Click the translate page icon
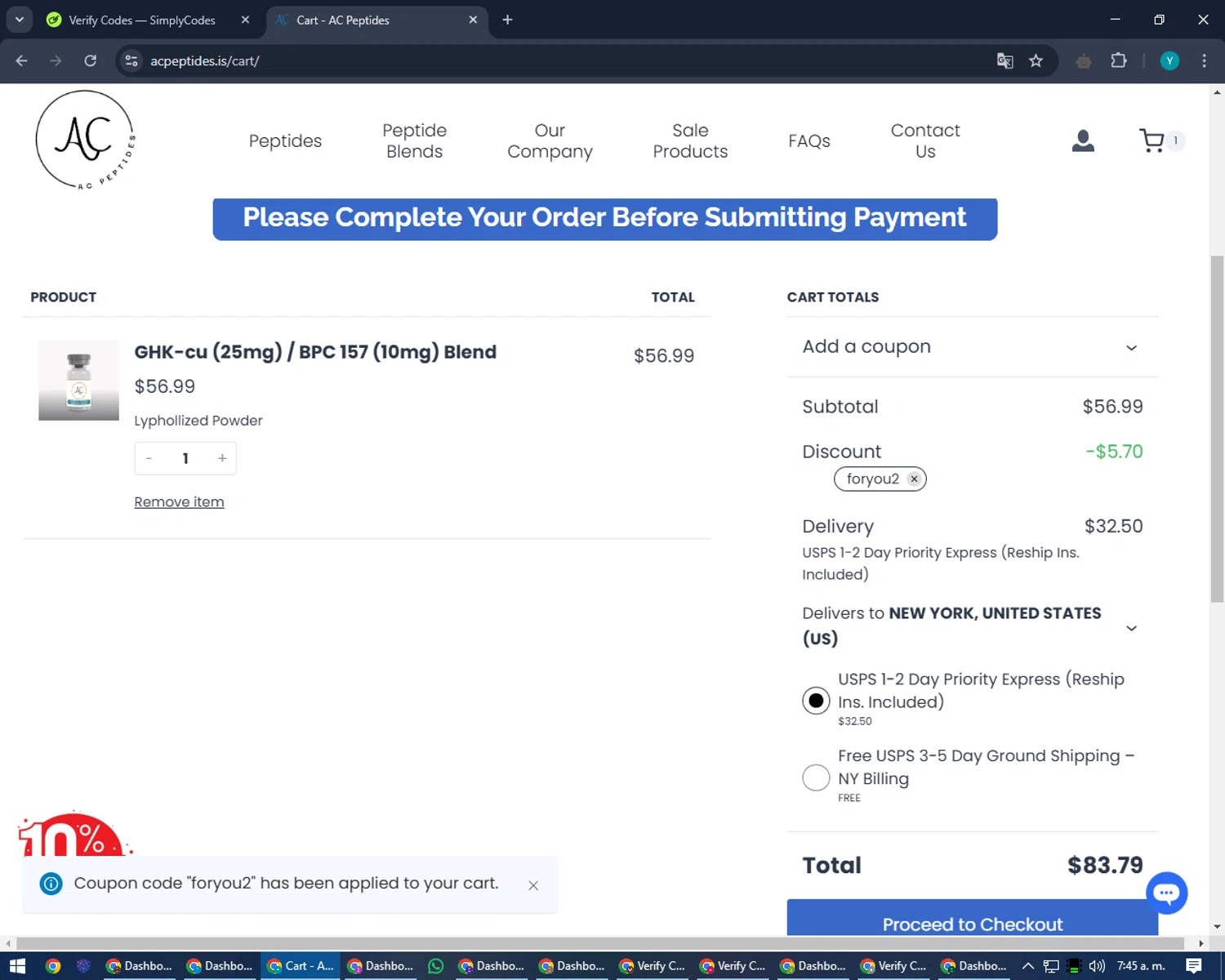The height and width of the screenshot is (980, 1225). click(1005, 60)
